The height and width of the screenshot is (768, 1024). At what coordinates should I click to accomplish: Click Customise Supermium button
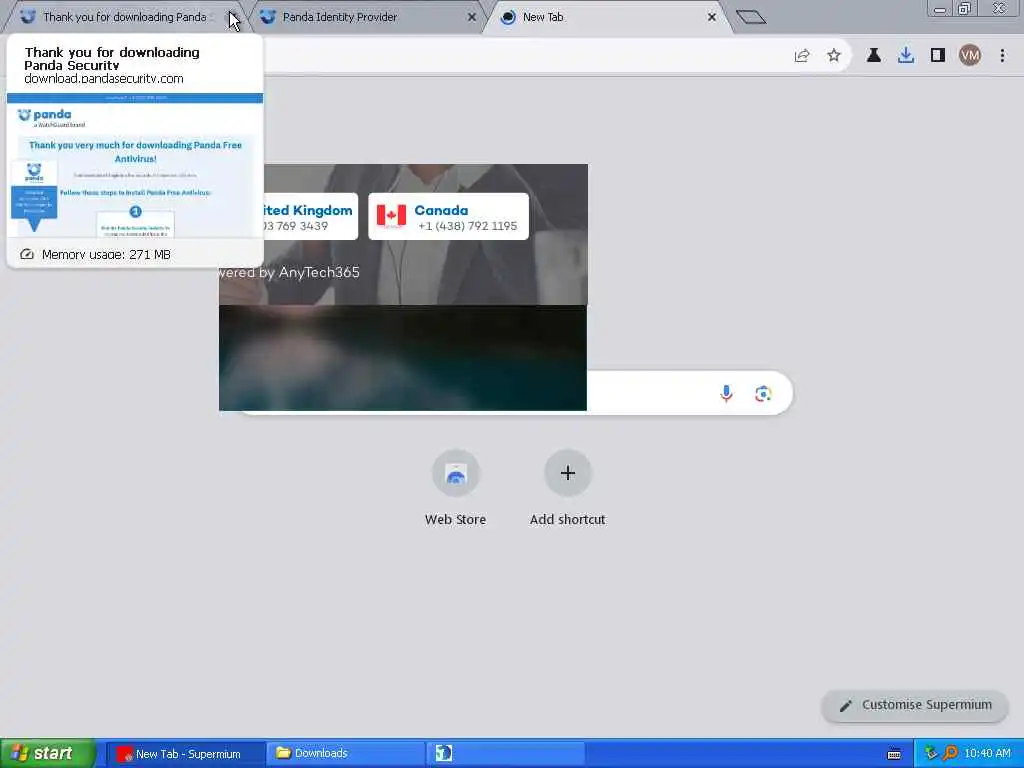(915, 705)
